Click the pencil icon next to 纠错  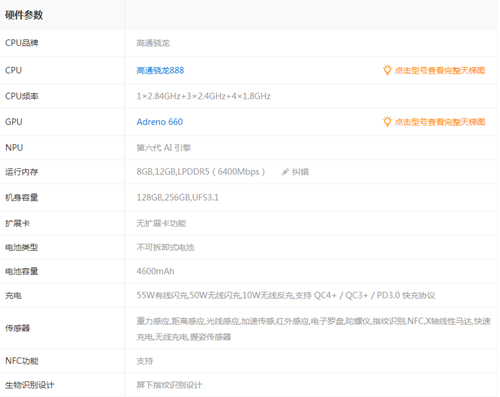click(x=285, y=172)
